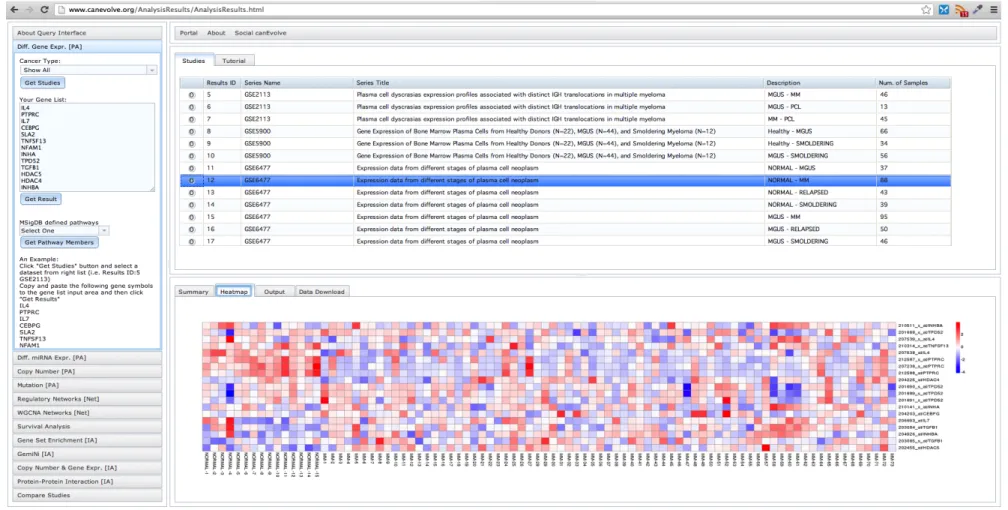Click the heatmap color scale legend
Image resolution: width=1008 pixels, height=510 pixels.
[958, 347]
